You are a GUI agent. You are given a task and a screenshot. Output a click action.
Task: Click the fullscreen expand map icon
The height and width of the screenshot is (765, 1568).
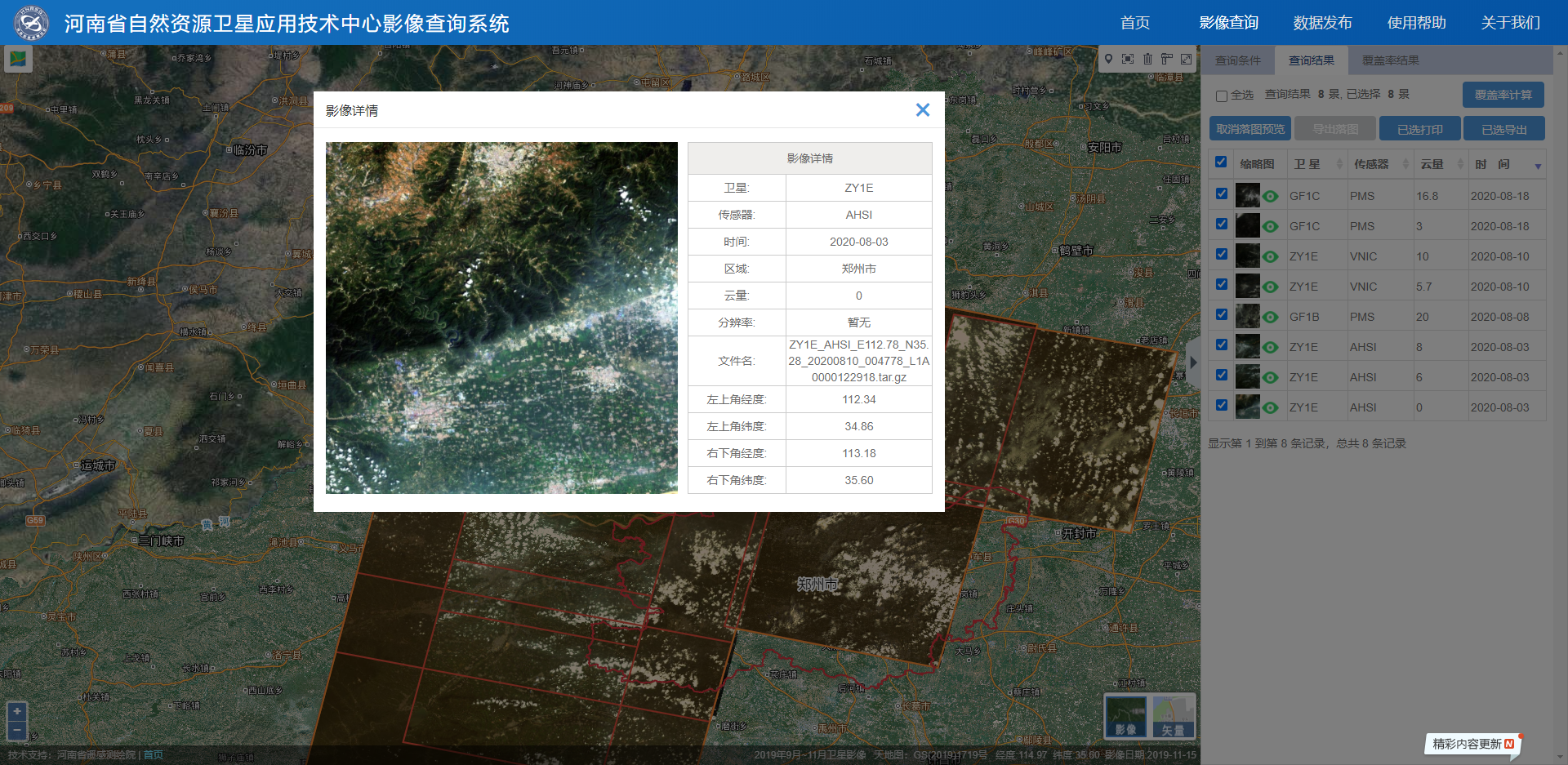click(x=1187, y=59)
